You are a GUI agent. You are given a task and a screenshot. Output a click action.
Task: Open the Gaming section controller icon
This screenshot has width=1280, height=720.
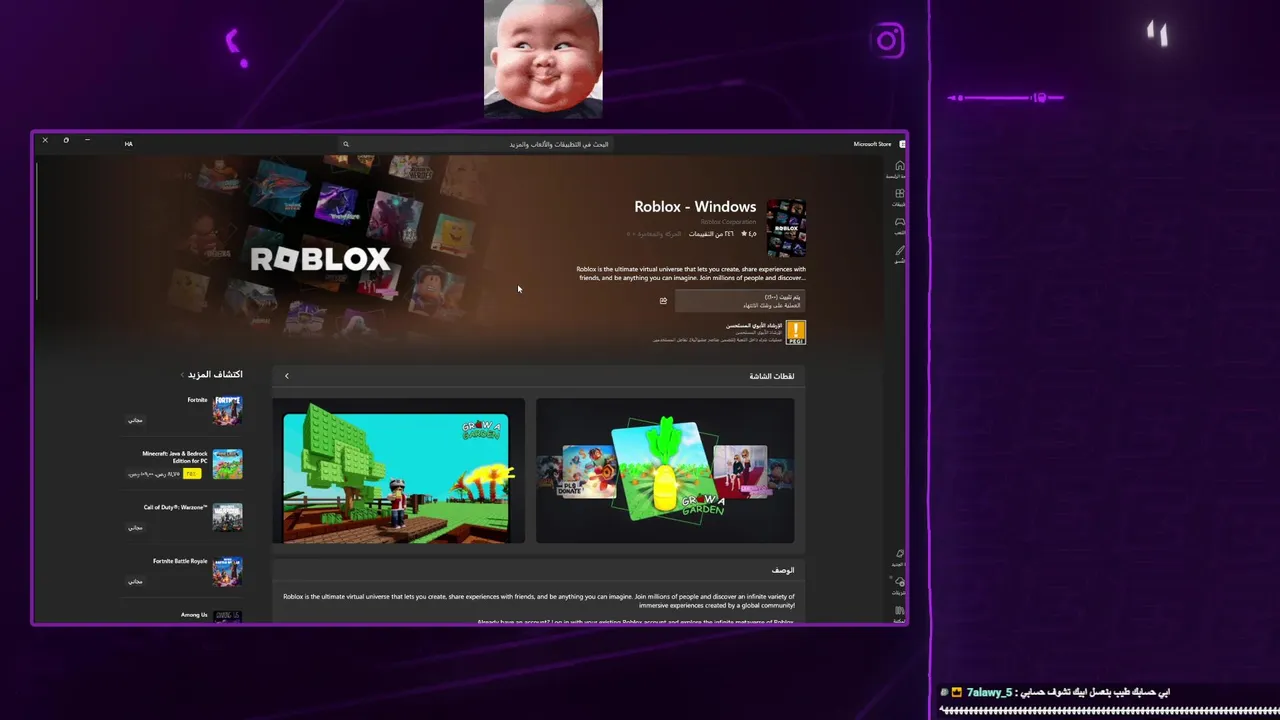tap(899, 224)
